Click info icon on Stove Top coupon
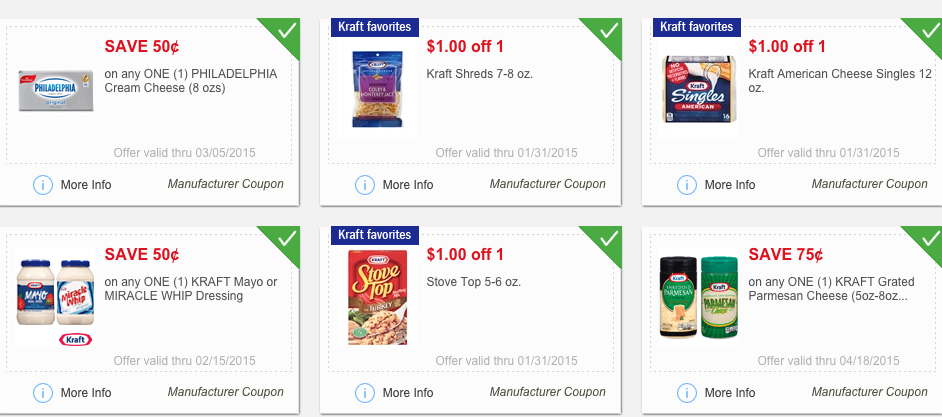 pos(365,393)
